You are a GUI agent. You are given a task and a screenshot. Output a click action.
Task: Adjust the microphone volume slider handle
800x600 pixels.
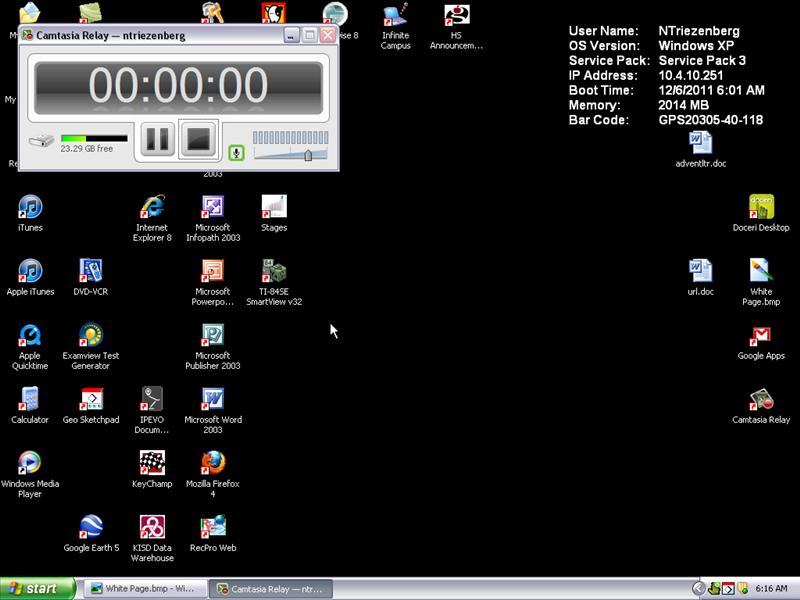point(308,155)
